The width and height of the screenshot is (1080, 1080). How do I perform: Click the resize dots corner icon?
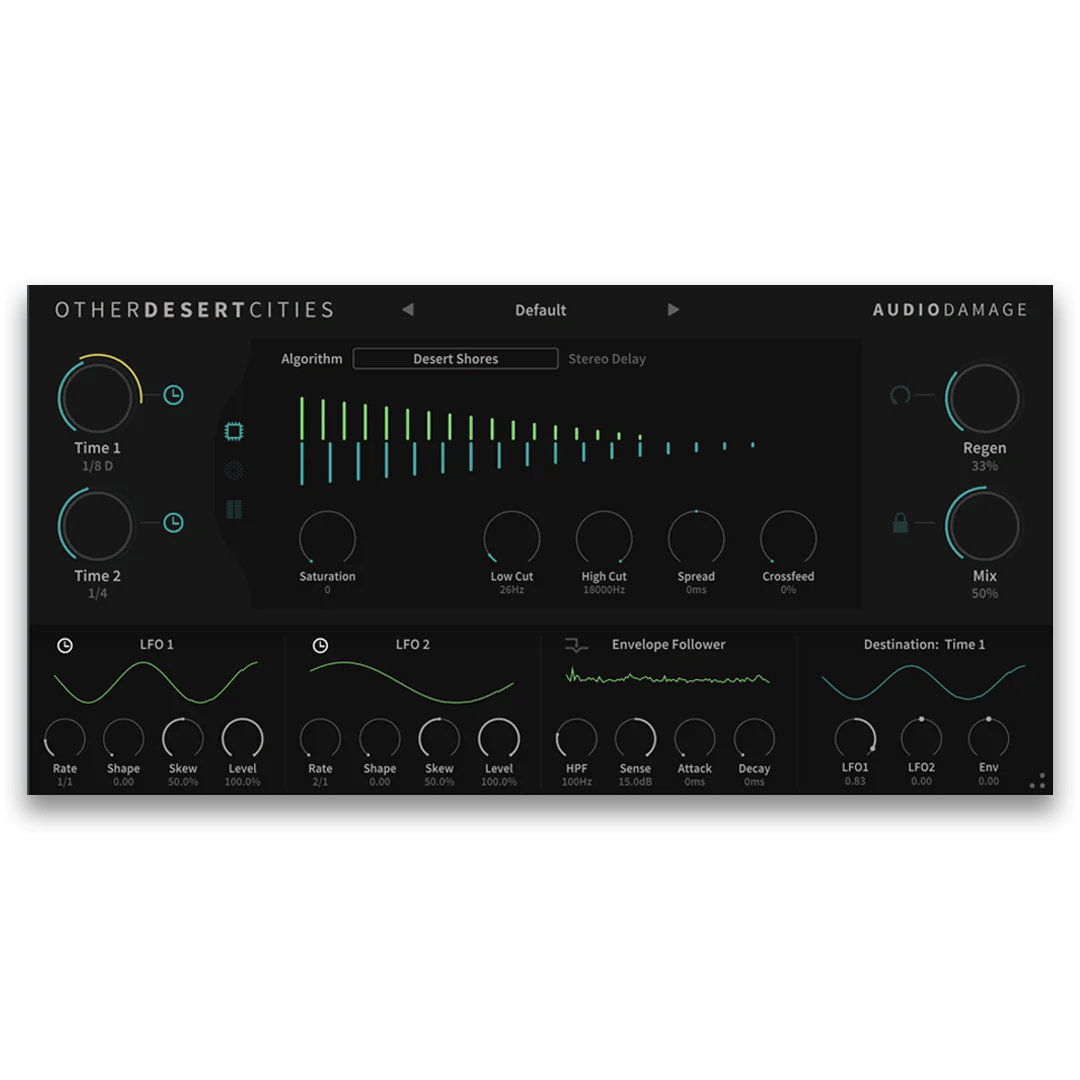[x=1037, y=780]
